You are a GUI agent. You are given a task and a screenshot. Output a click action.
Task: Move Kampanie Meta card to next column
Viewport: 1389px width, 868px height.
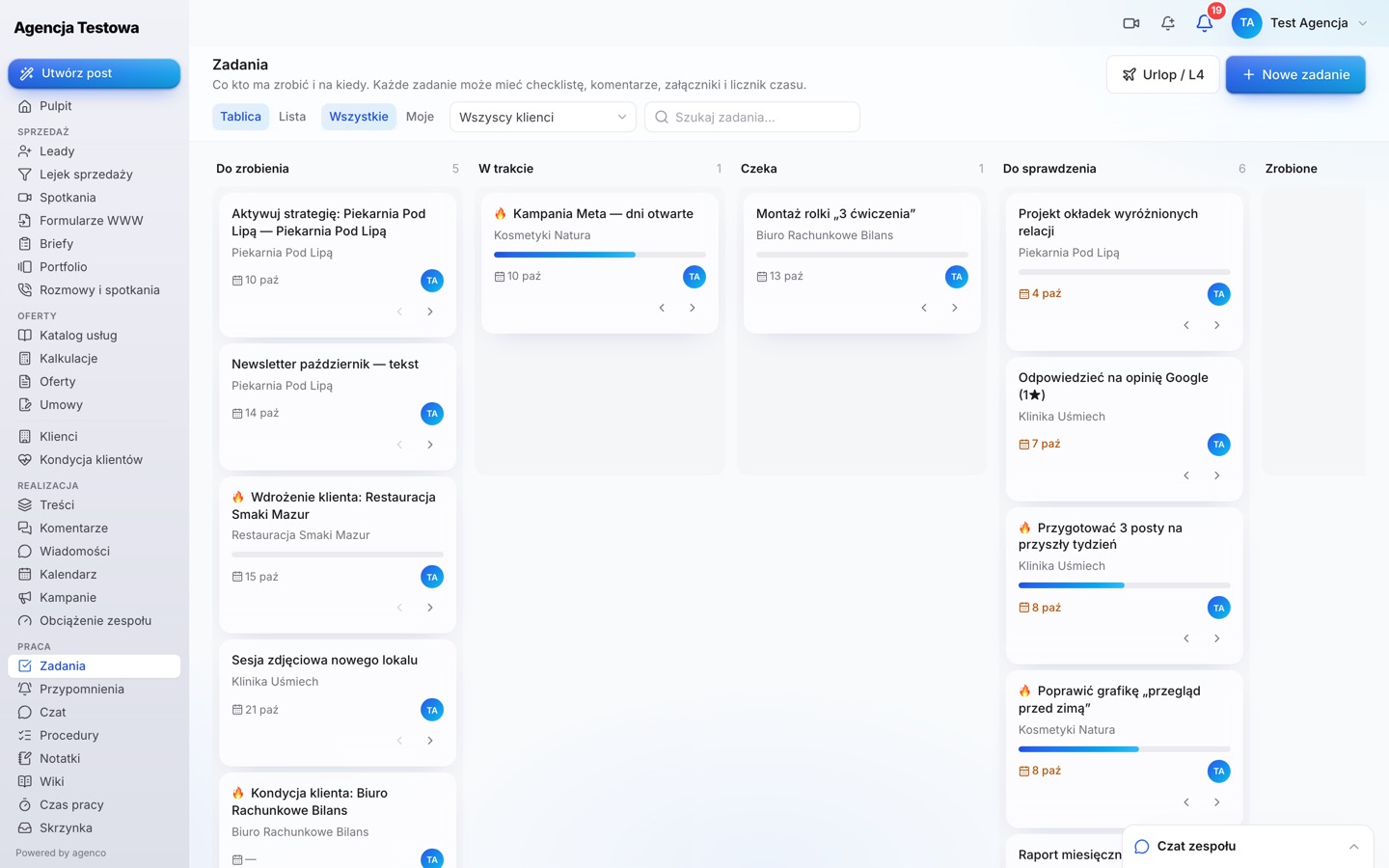click(693, 308)
